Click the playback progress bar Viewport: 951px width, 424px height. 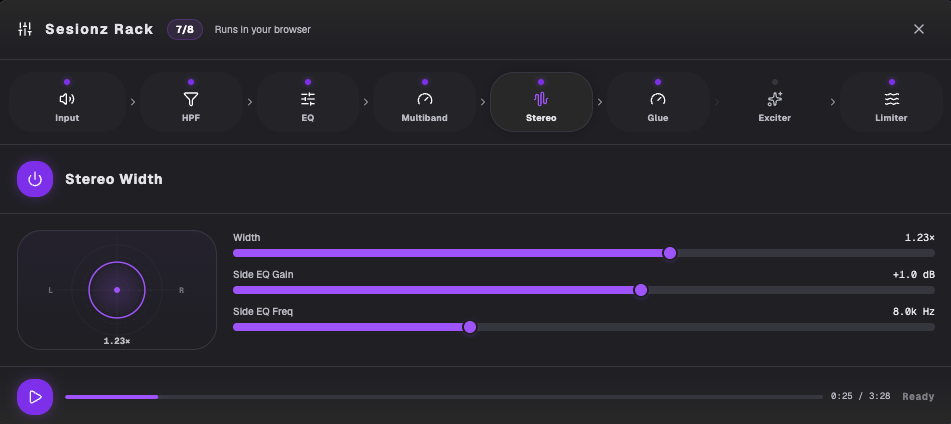444,397
